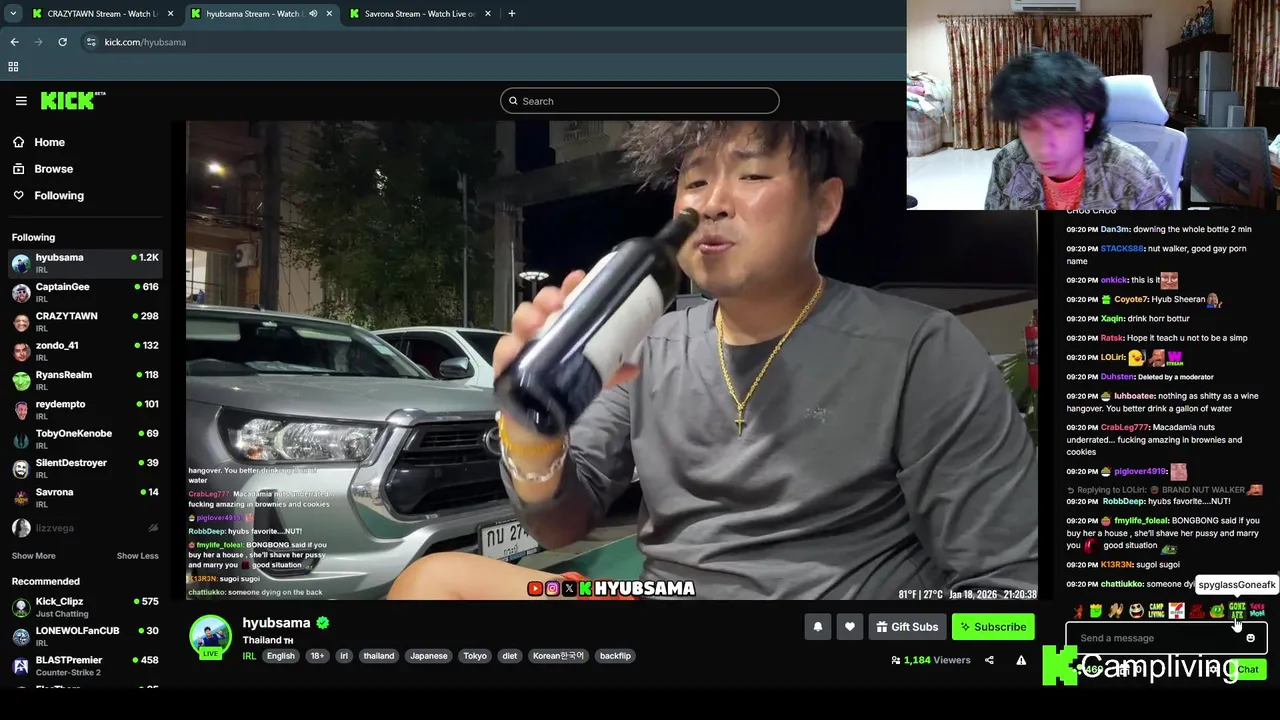1280x720 pixels.
Task: Click the IRL category link
Action: click(249, 656)
